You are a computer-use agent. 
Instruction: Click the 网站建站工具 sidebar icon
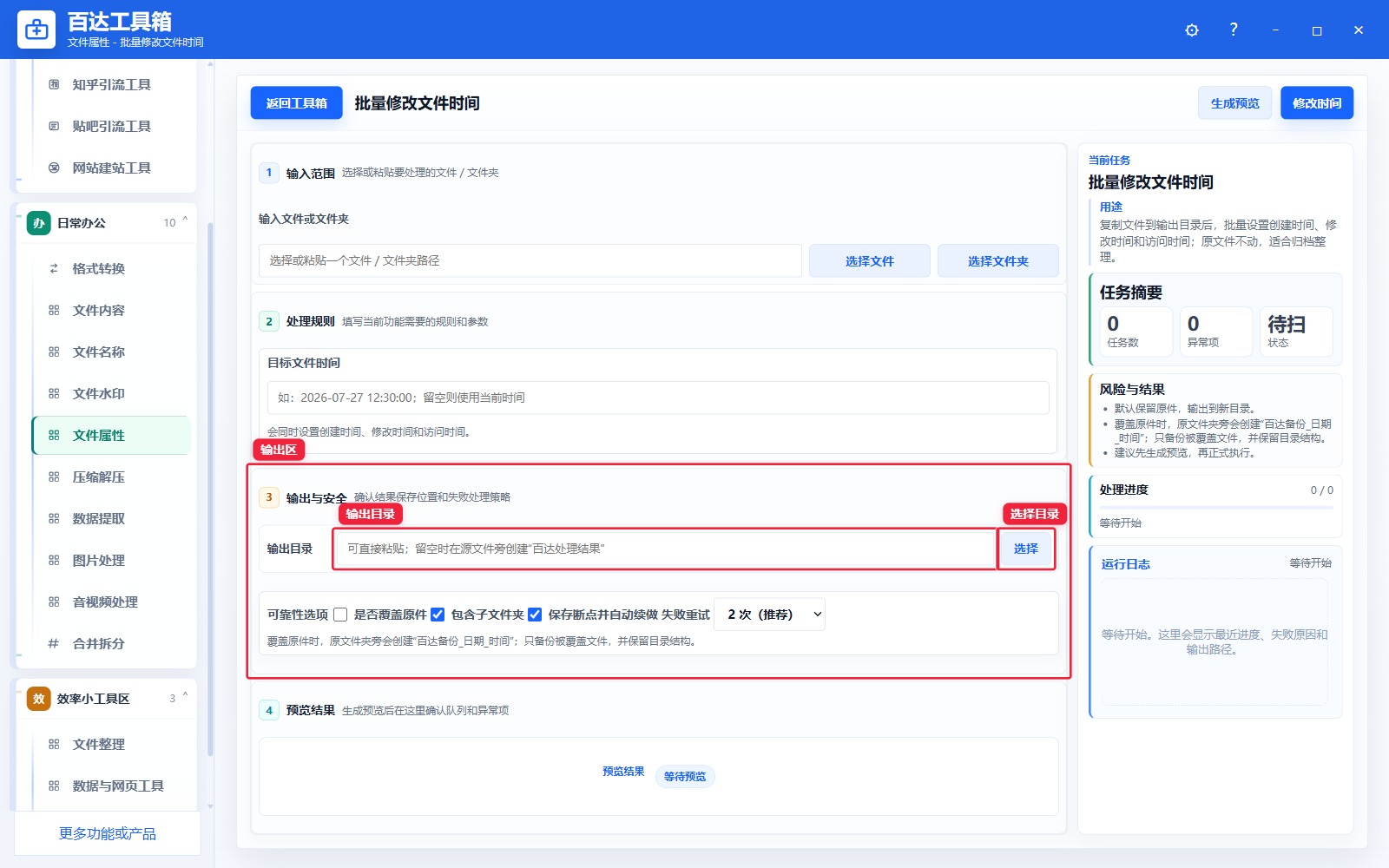(54, 168)
